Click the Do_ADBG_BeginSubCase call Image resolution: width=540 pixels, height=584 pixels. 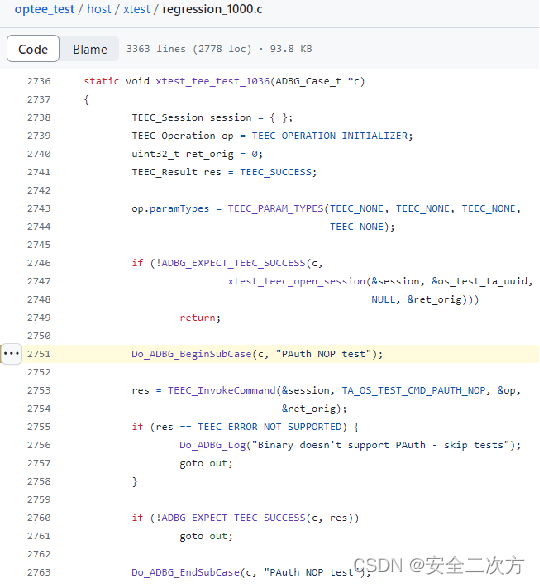coord(191,354)
